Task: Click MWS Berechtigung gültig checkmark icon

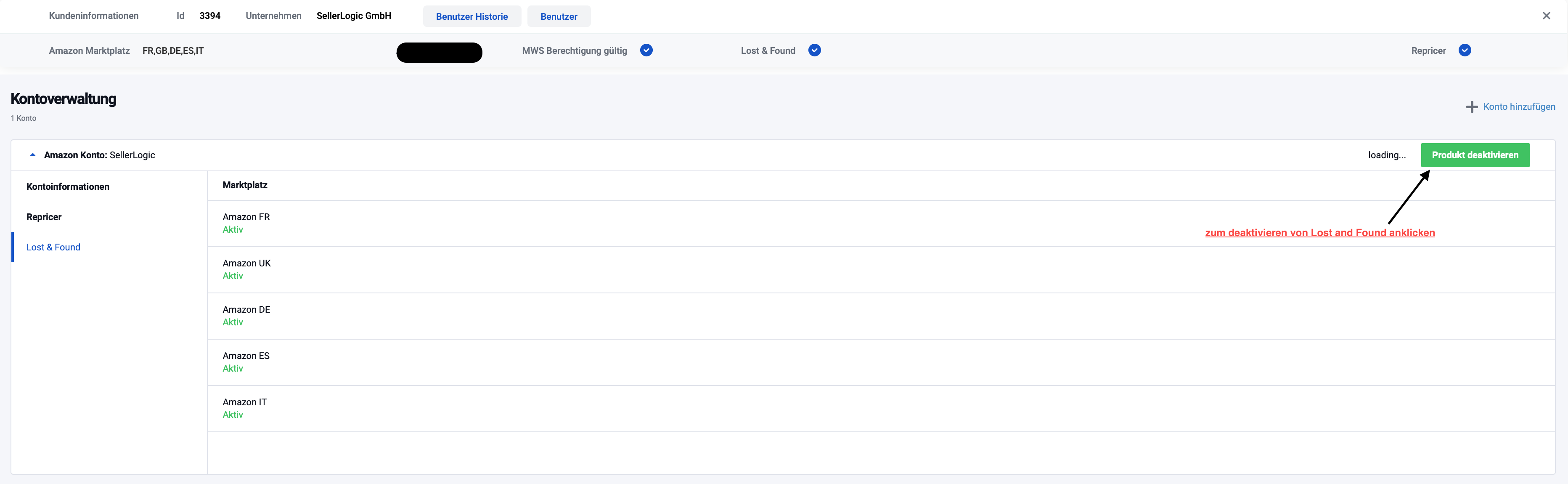Action: pos(646,51)
